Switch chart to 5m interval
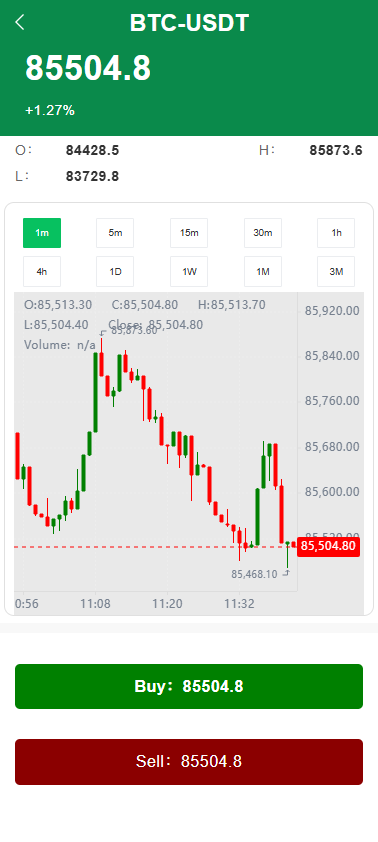This screenshot has height=842, width=378. click(115, 233)
